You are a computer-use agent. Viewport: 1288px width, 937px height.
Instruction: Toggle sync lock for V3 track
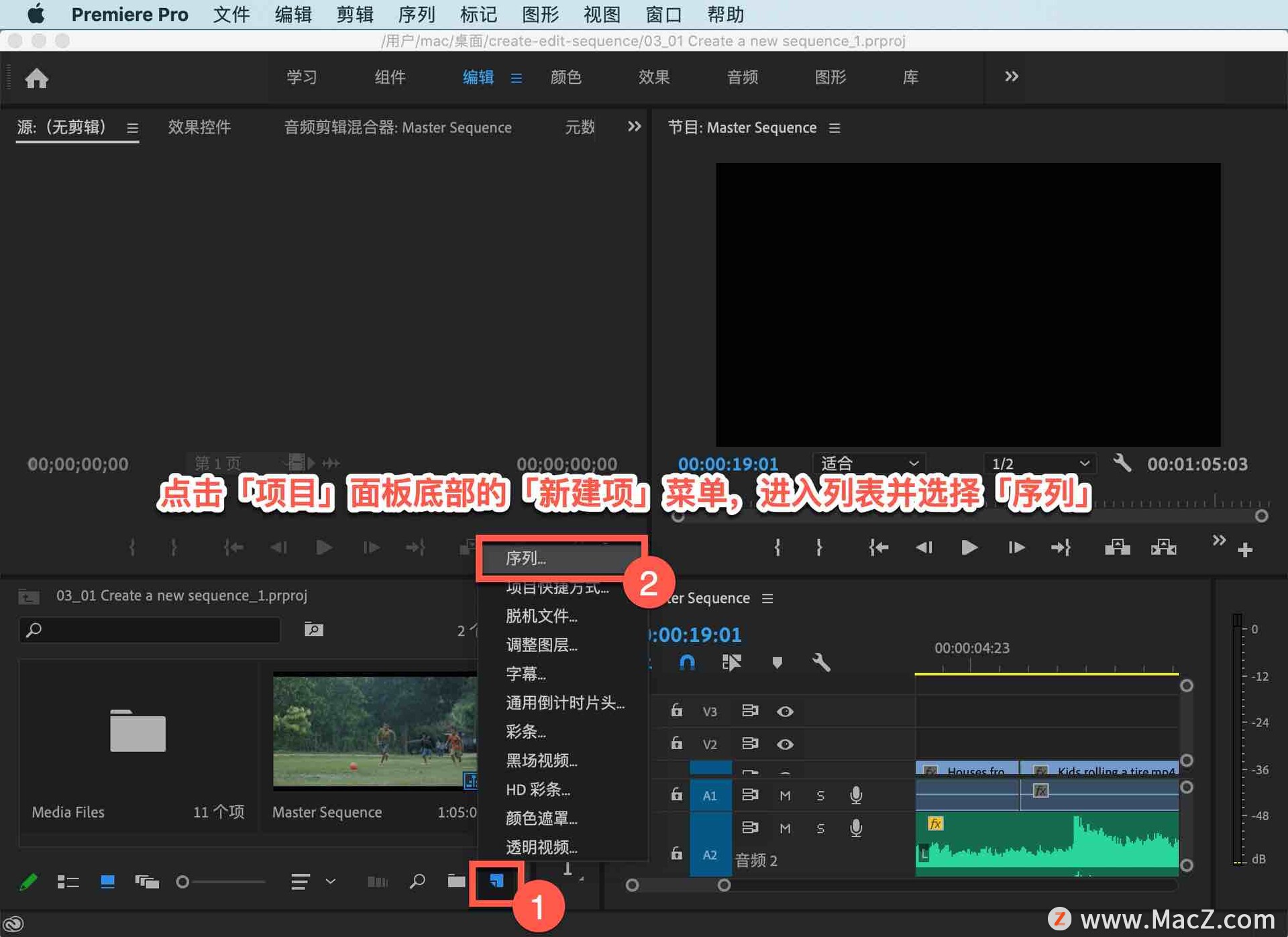click(750, 710)
